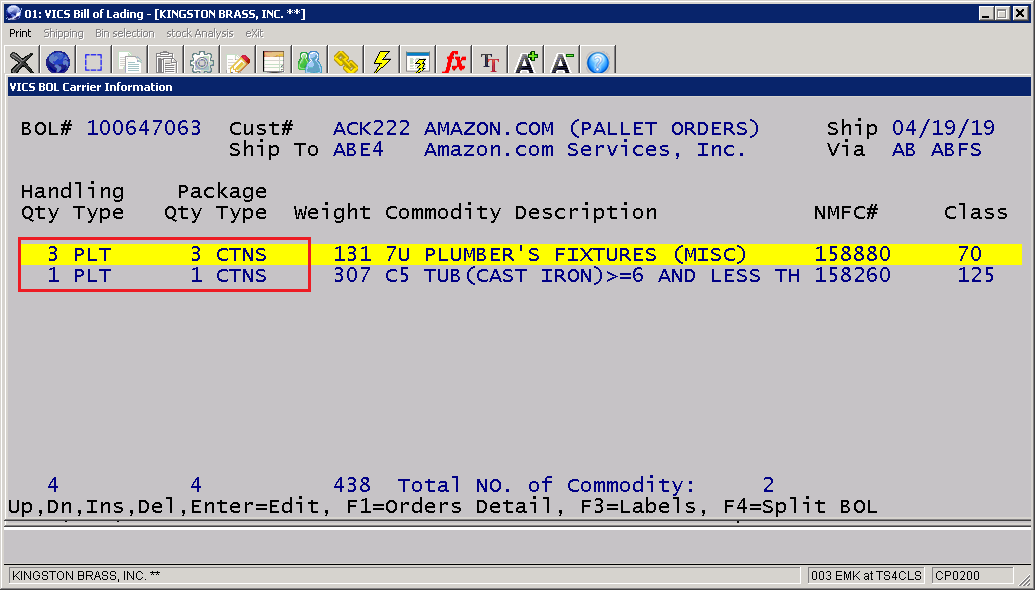1035x590 pixels.
Task: Click the black X toolbar icon
Action: pyautogui.click(x=22, y=62)
